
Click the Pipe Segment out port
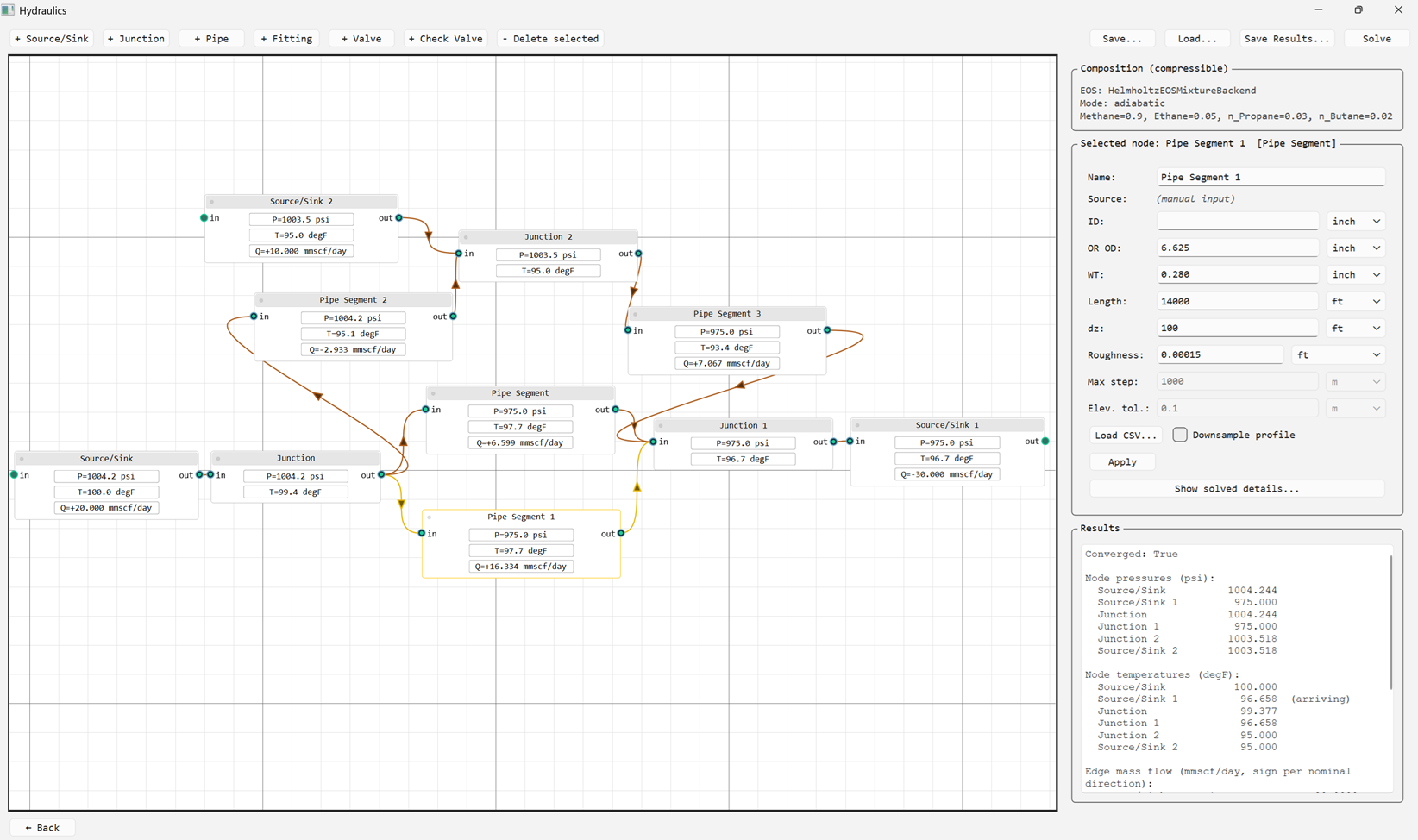click(x=616, y=410)
